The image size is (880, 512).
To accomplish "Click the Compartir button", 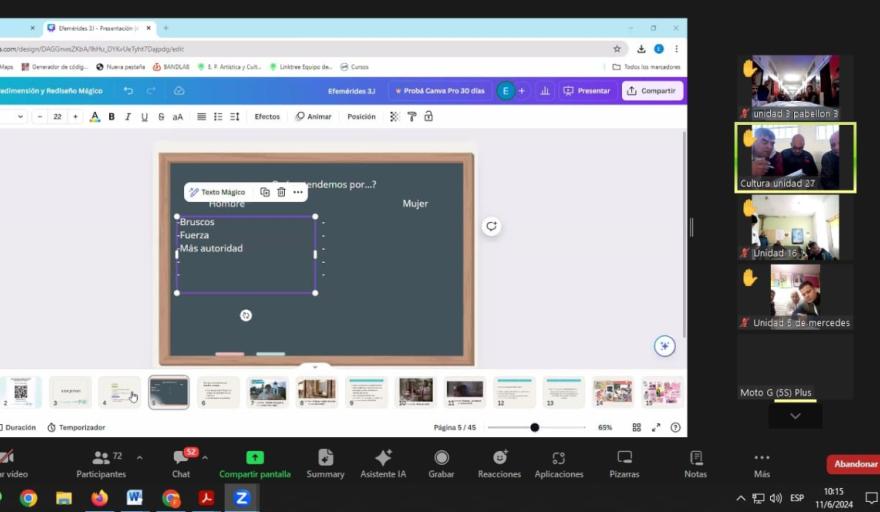I will click(652, 91).
